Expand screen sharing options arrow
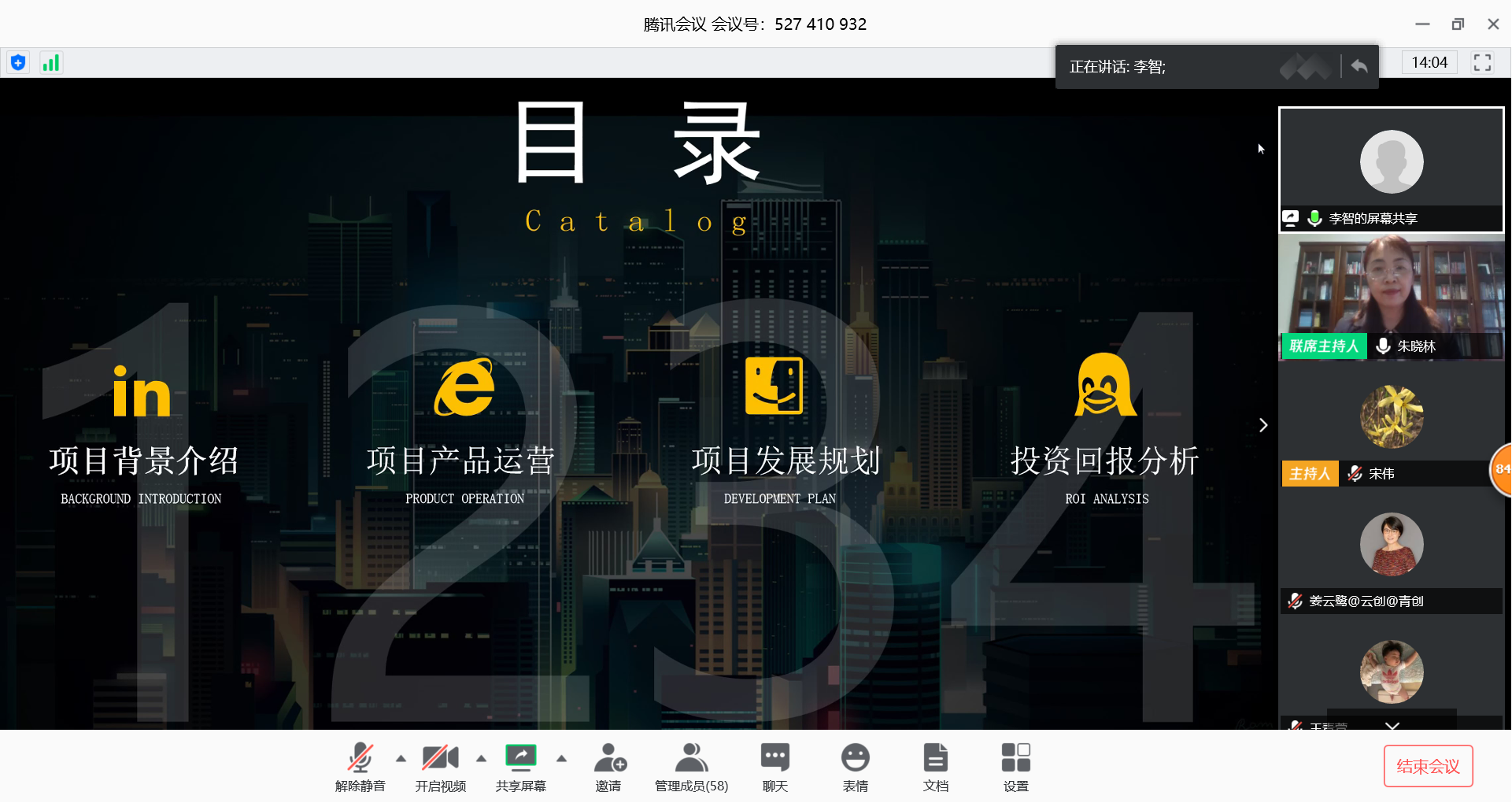The width and height of the screenshot is (1512, 803). point(562,759)
